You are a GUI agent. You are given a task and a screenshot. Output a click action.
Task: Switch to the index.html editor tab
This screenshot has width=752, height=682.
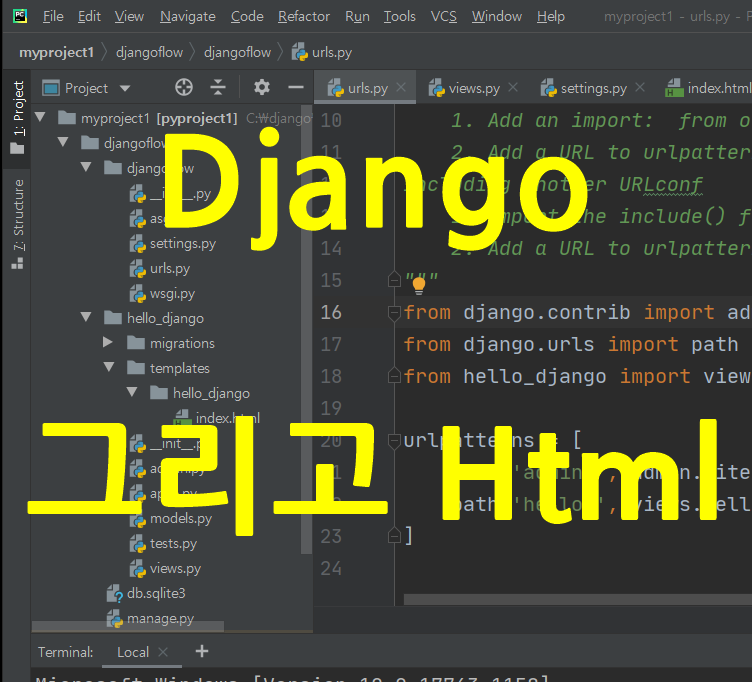click(x=708, y=88)
